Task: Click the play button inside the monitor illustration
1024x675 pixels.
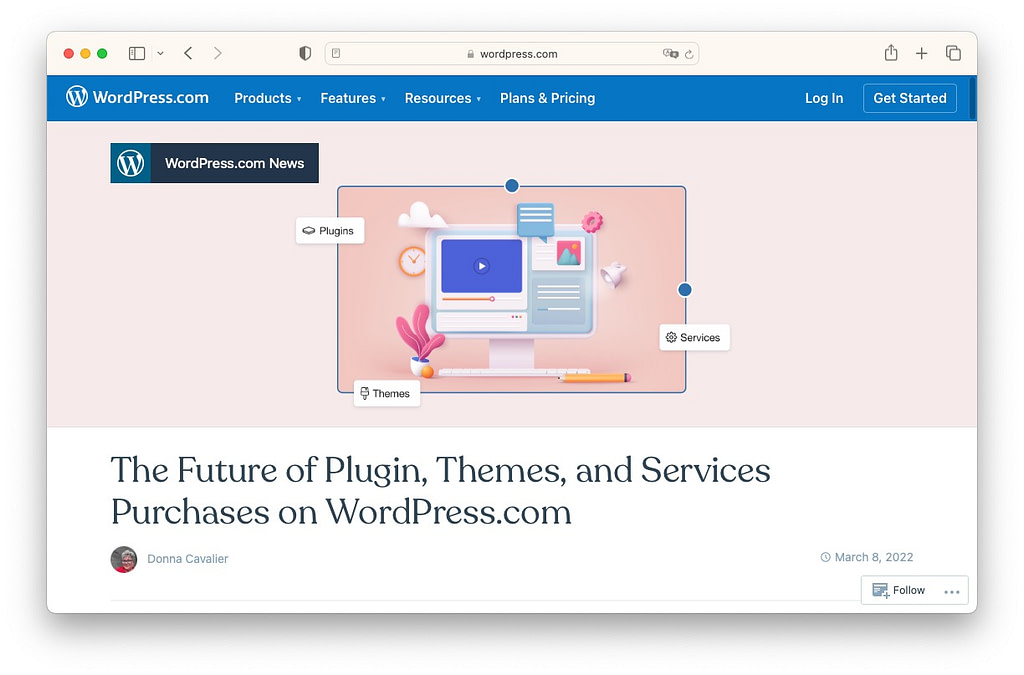Action: point(482,265)
